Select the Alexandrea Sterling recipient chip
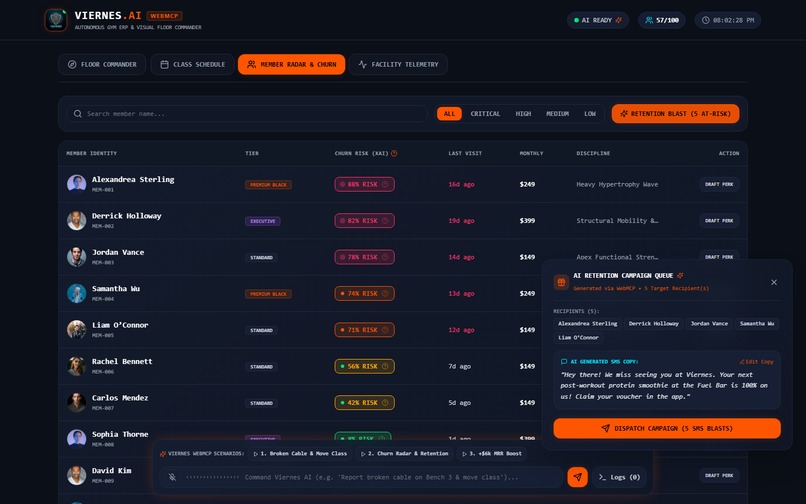This screenshot has height=504, width=806. click(588, 323)
